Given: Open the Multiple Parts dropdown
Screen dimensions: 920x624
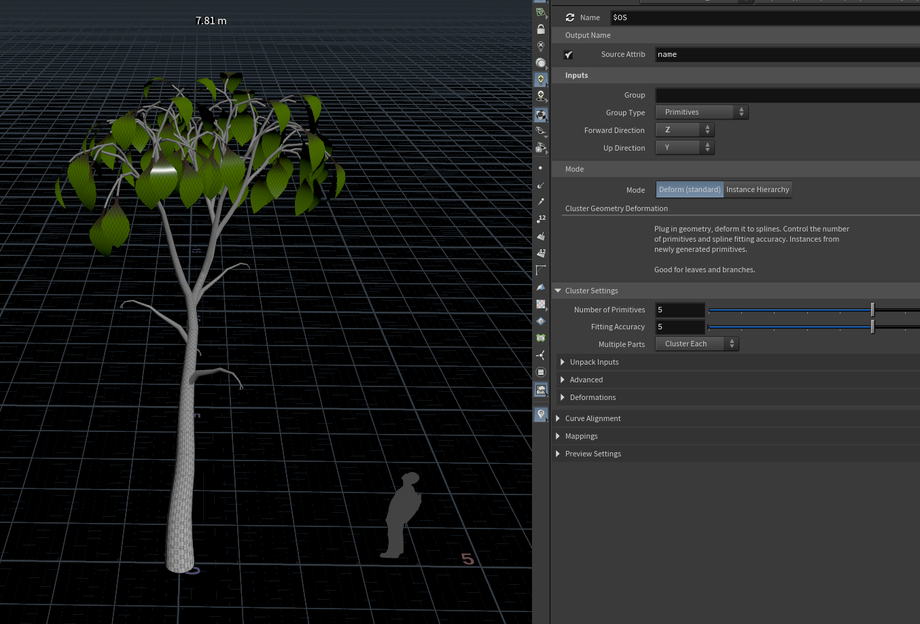Looking at the screenshot, I should click(x=696, y=344).
